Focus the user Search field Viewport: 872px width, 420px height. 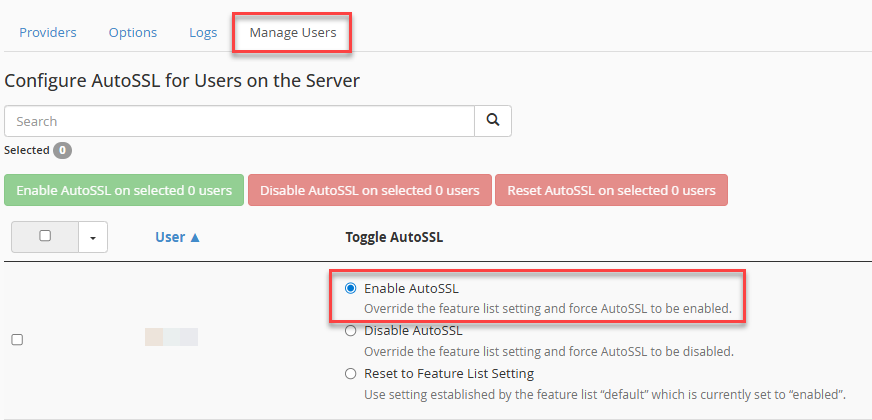point(239,121)
